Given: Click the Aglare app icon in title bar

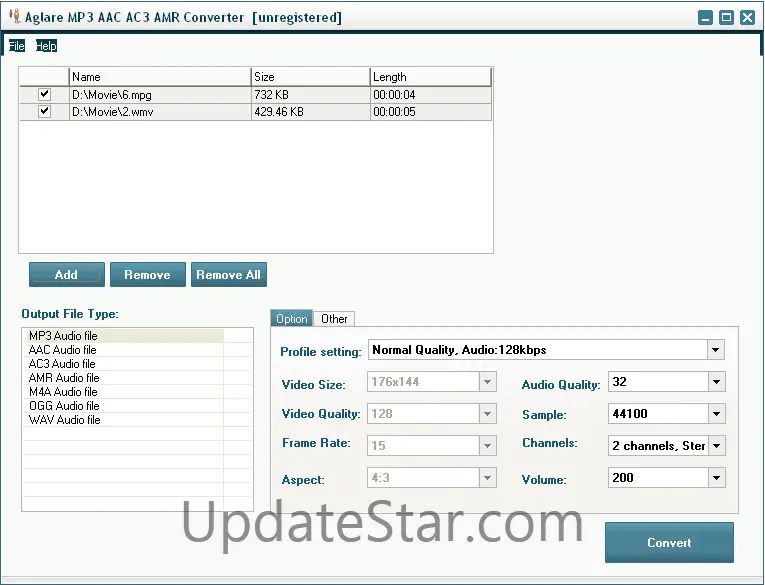Looking at the screenshot, I should [x=15, y=17].
